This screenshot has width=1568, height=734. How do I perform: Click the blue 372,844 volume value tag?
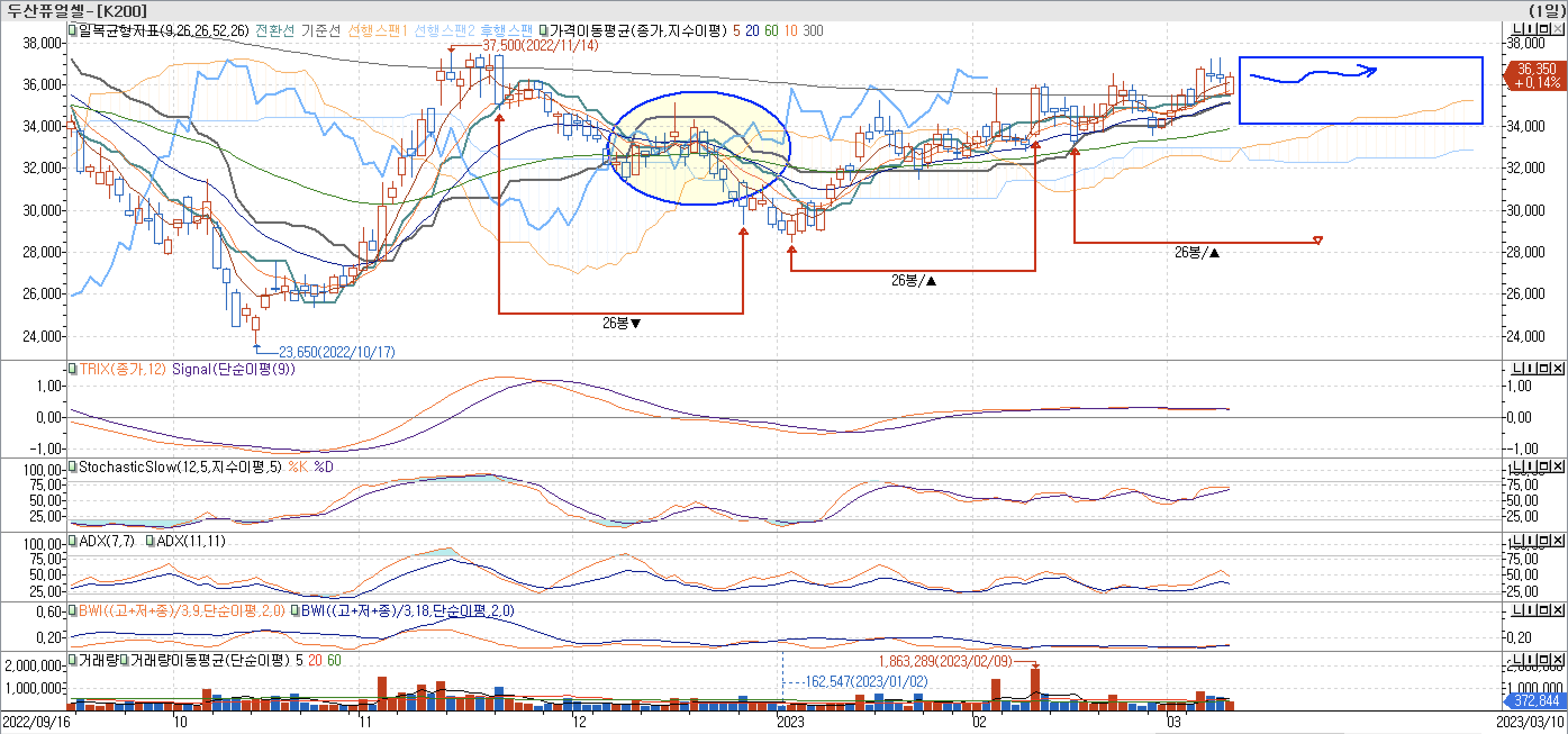[x=1536, y=700]
